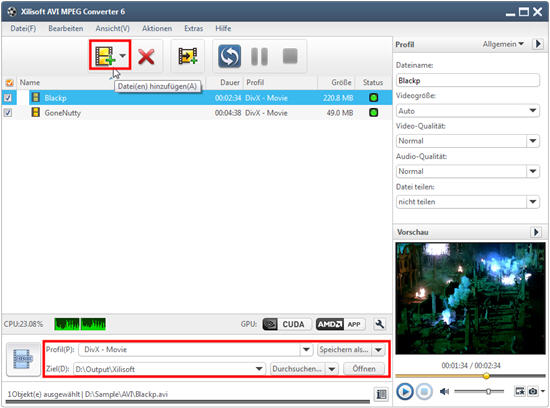The height and width of the screenshot is (408, 550).
Task: Open the log list icon in the status bar
Action: point(382,394)
